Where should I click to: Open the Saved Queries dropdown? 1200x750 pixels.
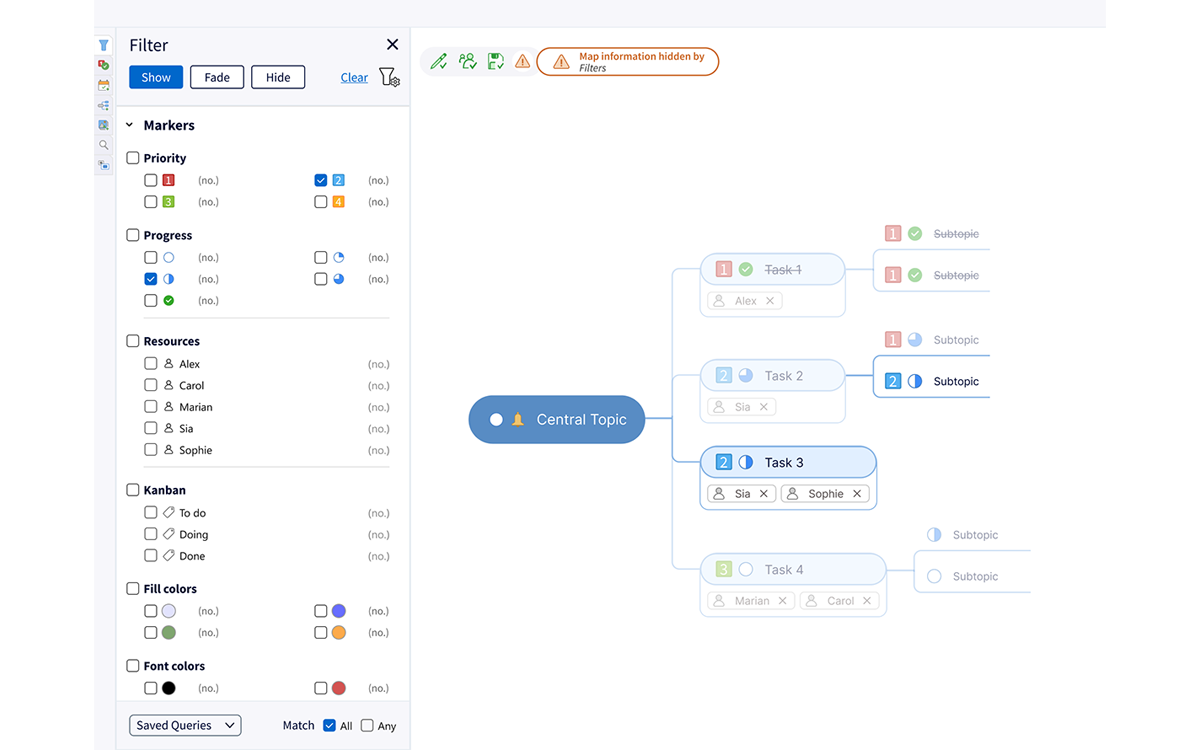tap(185, 725)
